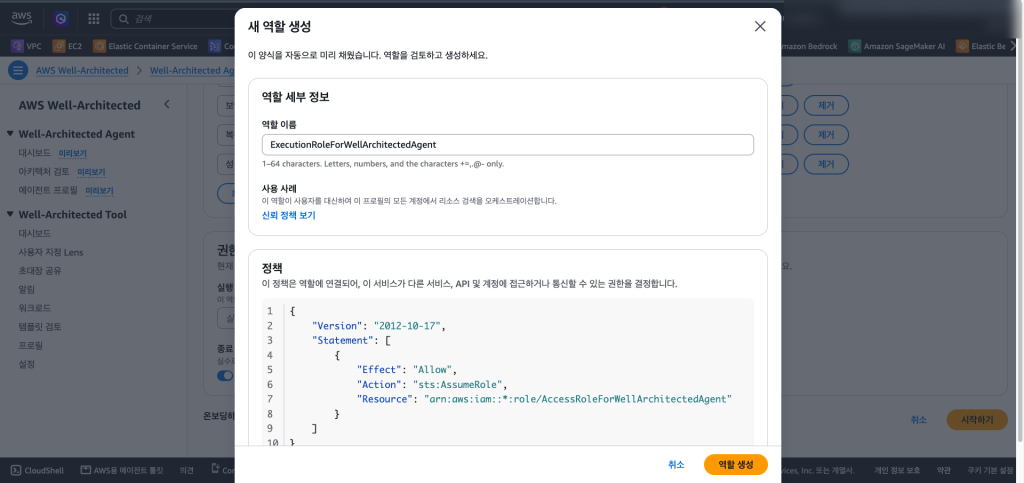This screenshot has width=1024, height=483.
Task: Open AWS Well-Architected breadcrumb link
Action: [82, 70]
